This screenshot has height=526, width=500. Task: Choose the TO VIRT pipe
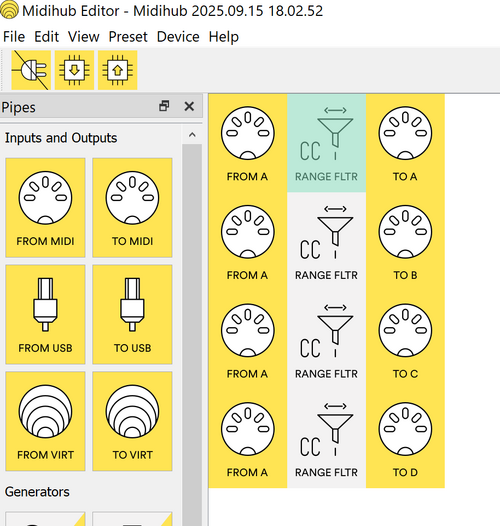132,421
